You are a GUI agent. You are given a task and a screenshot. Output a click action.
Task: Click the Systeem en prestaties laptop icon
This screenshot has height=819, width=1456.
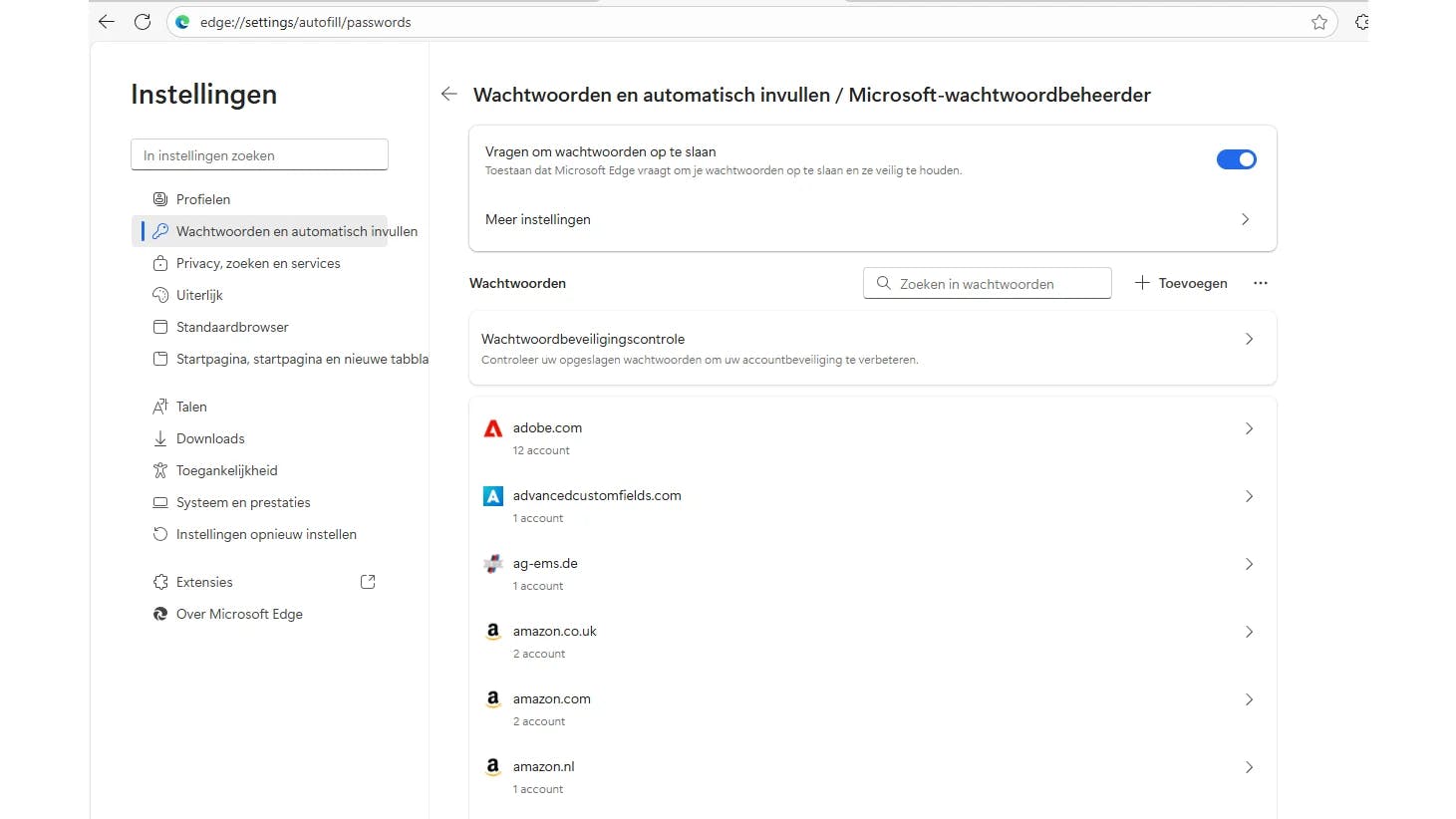(159, 502)
